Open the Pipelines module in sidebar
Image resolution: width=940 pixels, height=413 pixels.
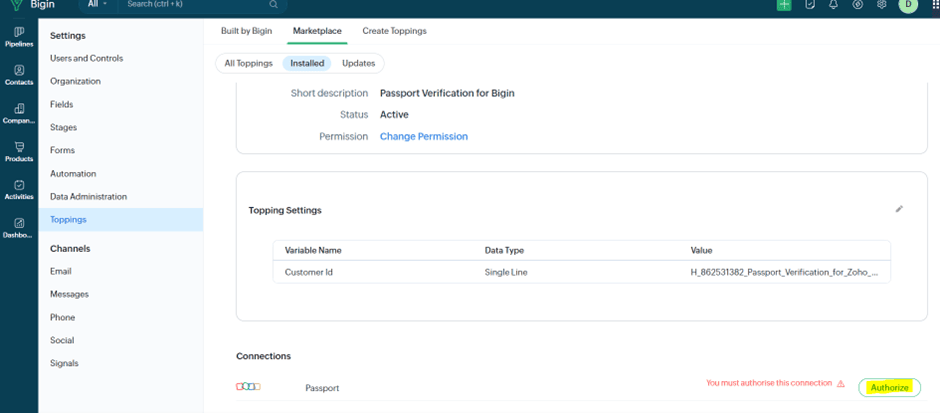coord(19,37)
